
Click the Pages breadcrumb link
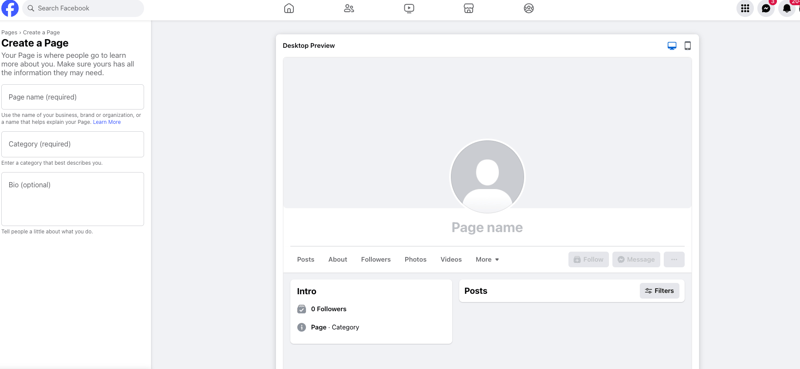[9, 33]
